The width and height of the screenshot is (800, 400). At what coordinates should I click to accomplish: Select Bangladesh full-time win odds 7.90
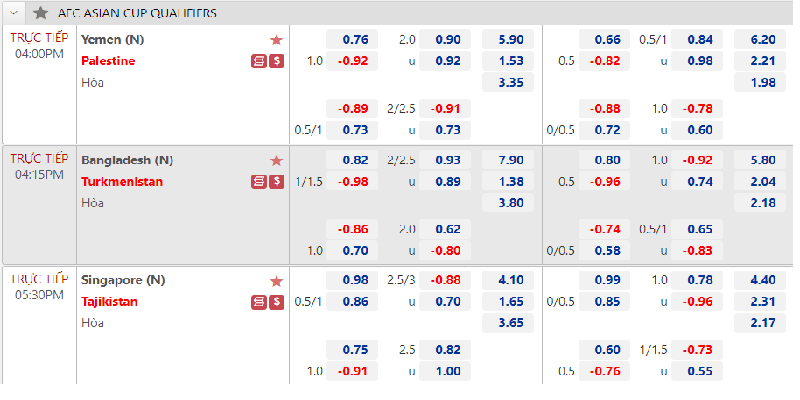coord(508,160)
